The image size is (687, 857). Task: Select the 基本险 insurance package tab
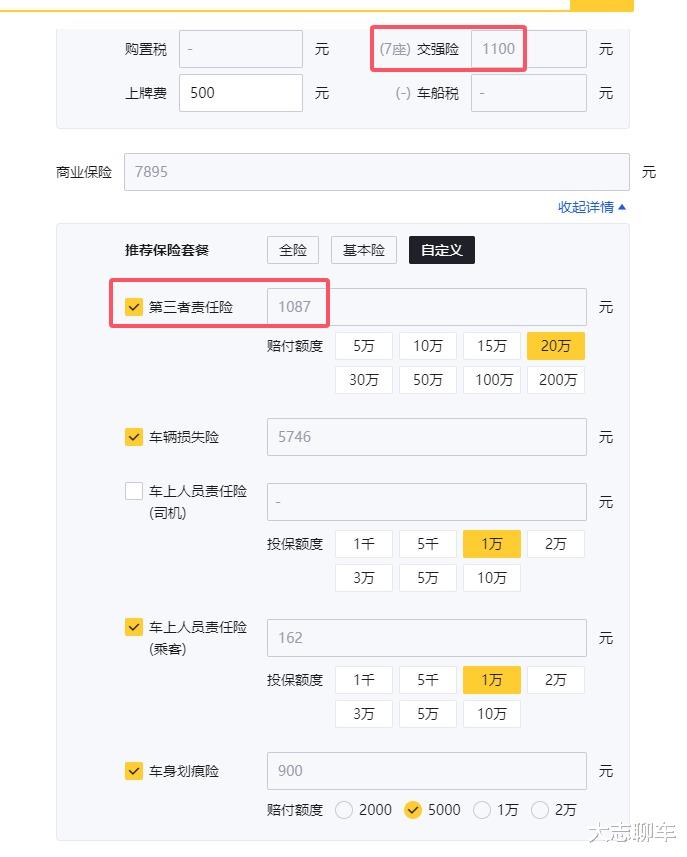click(x=364, y=250)
